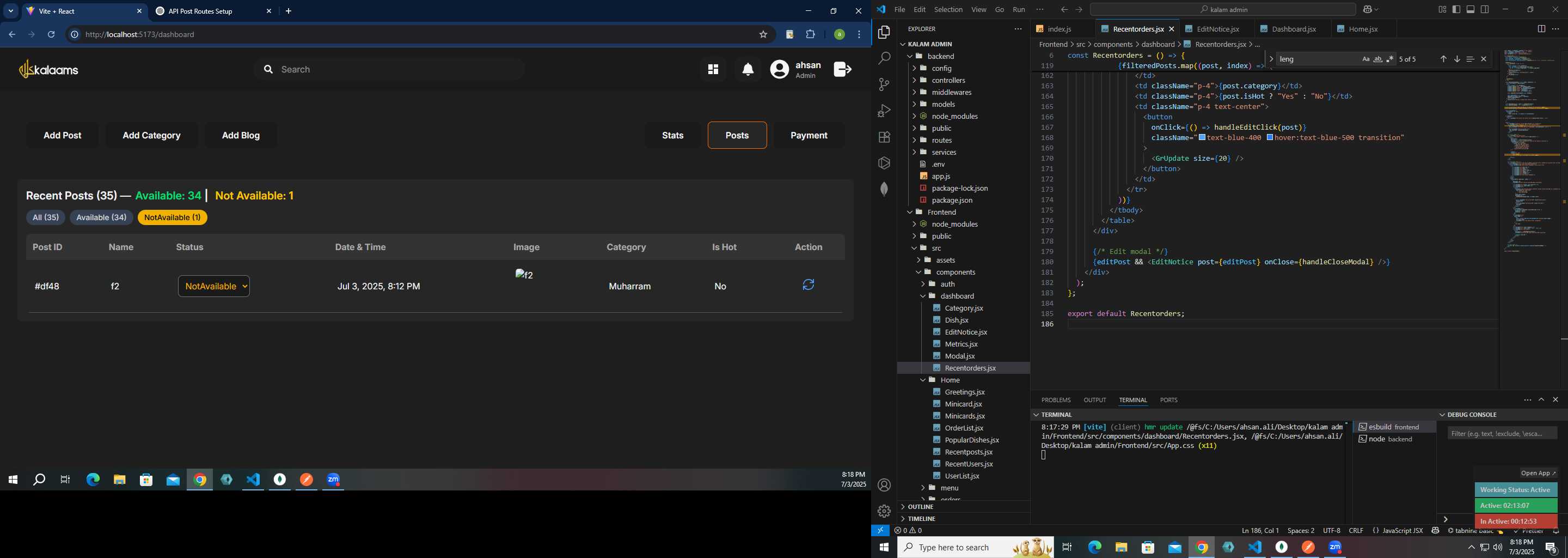This screenshot has height=558, width=1568.
Task: Click the Add Blog button
Action: 241,135
